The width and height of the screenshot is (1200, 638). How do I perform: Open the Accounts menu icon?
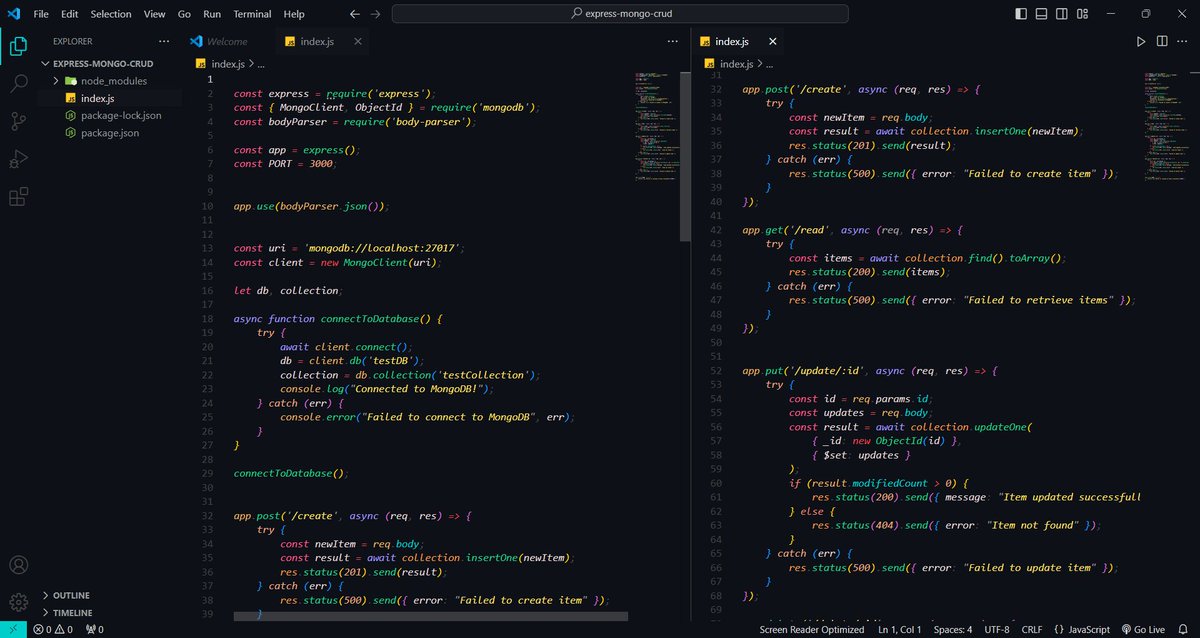click(18, 566)
